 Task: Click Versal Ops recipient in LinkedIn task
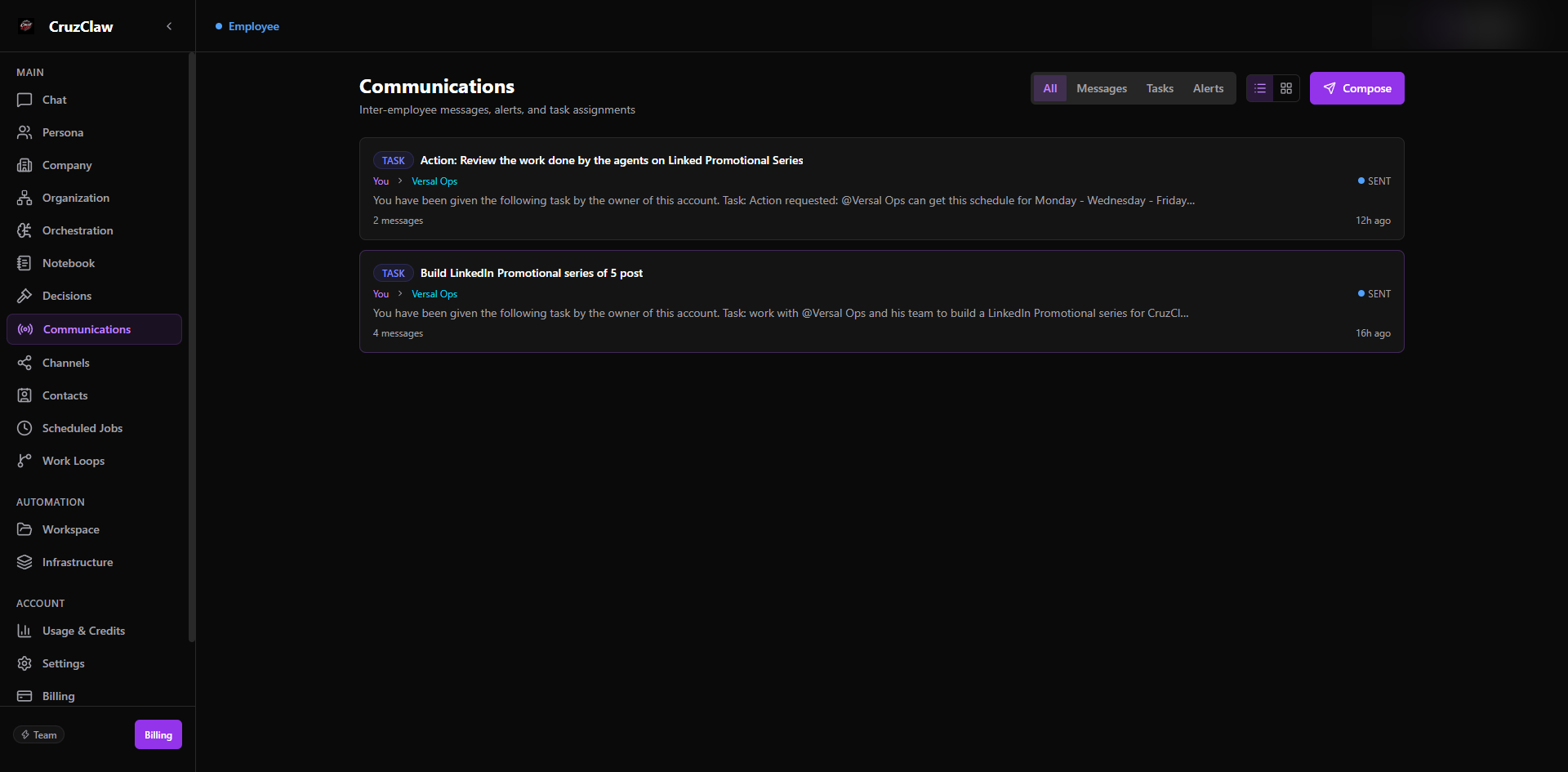click(x=434, y=294)
